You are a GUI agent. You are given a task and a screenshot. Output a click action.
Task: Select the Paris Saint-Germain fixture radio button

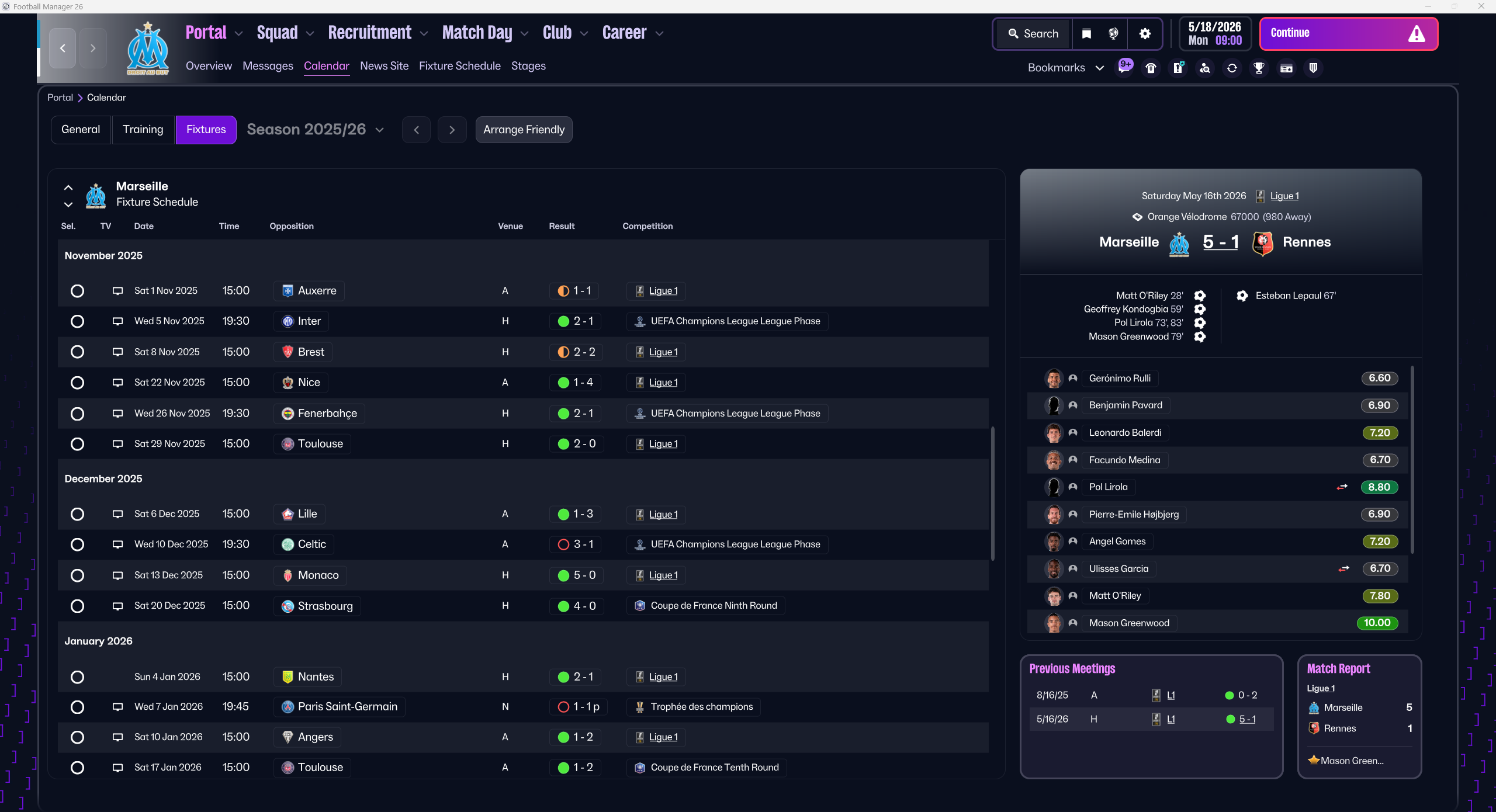tap(77, 707)
